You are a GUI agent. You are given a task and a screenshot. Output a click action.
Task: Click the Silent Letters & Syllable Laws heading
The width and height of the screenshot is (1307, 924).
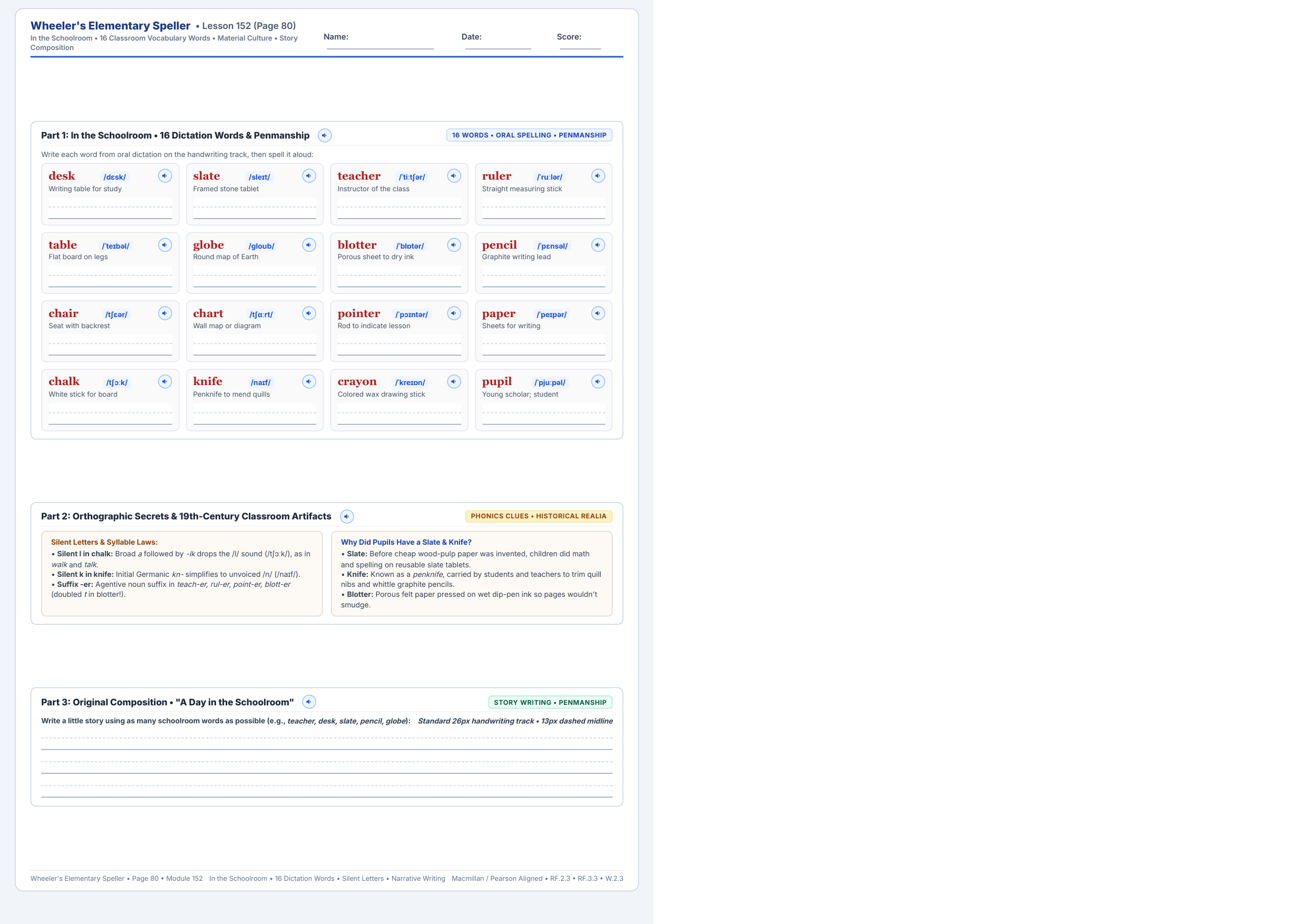pos(104,542)
